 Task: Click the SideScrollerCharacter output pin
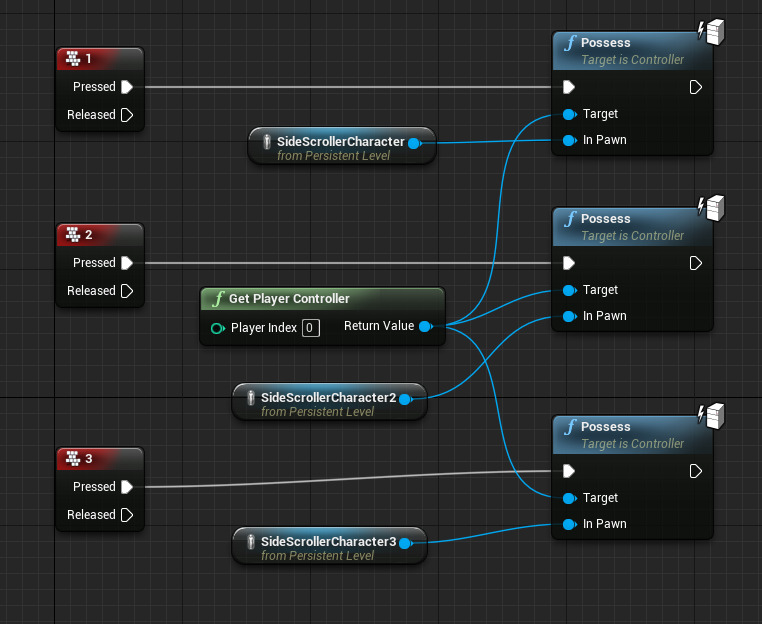(x=415, y=143)
